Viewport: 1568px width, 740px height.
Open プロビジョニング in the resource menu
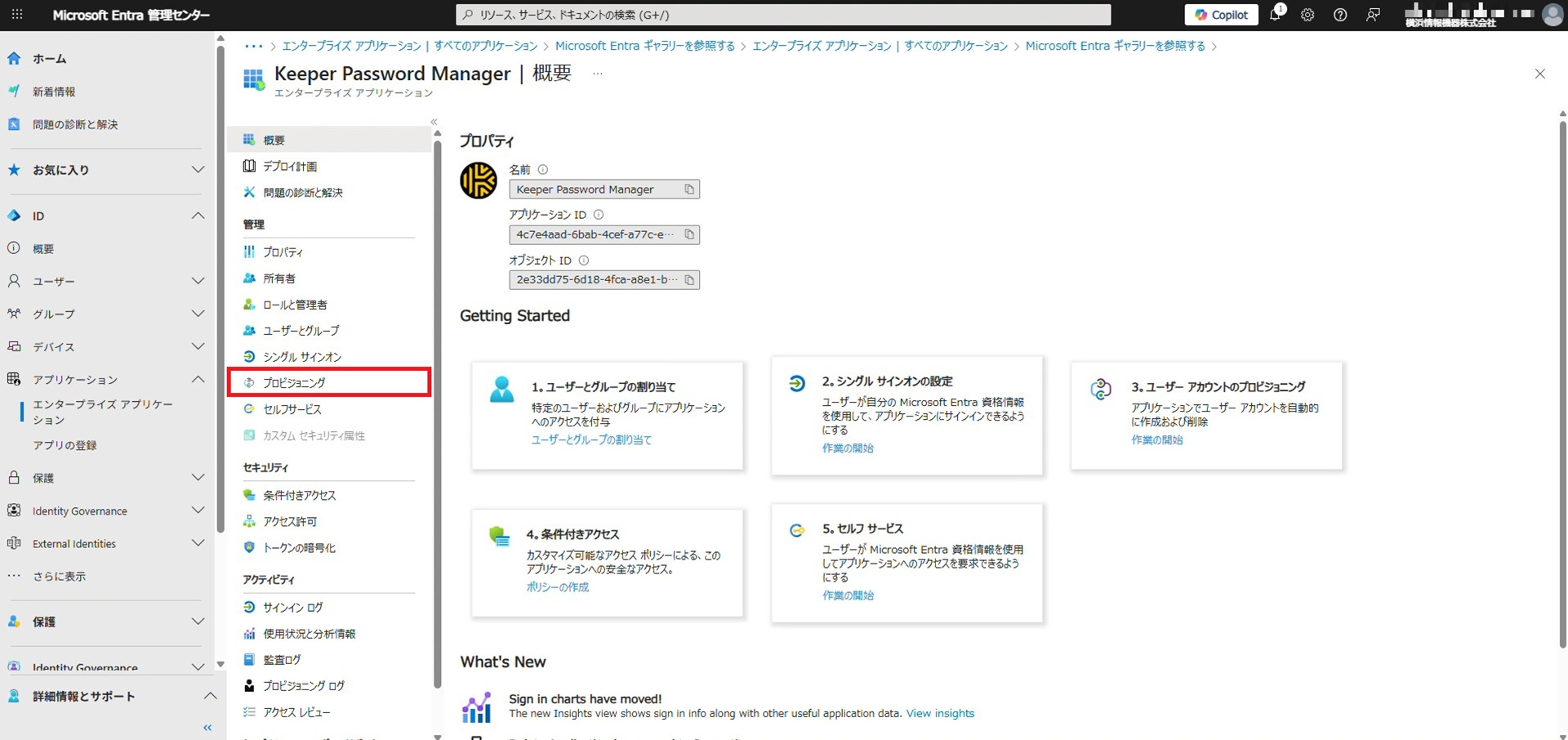[x=294, y=382]
